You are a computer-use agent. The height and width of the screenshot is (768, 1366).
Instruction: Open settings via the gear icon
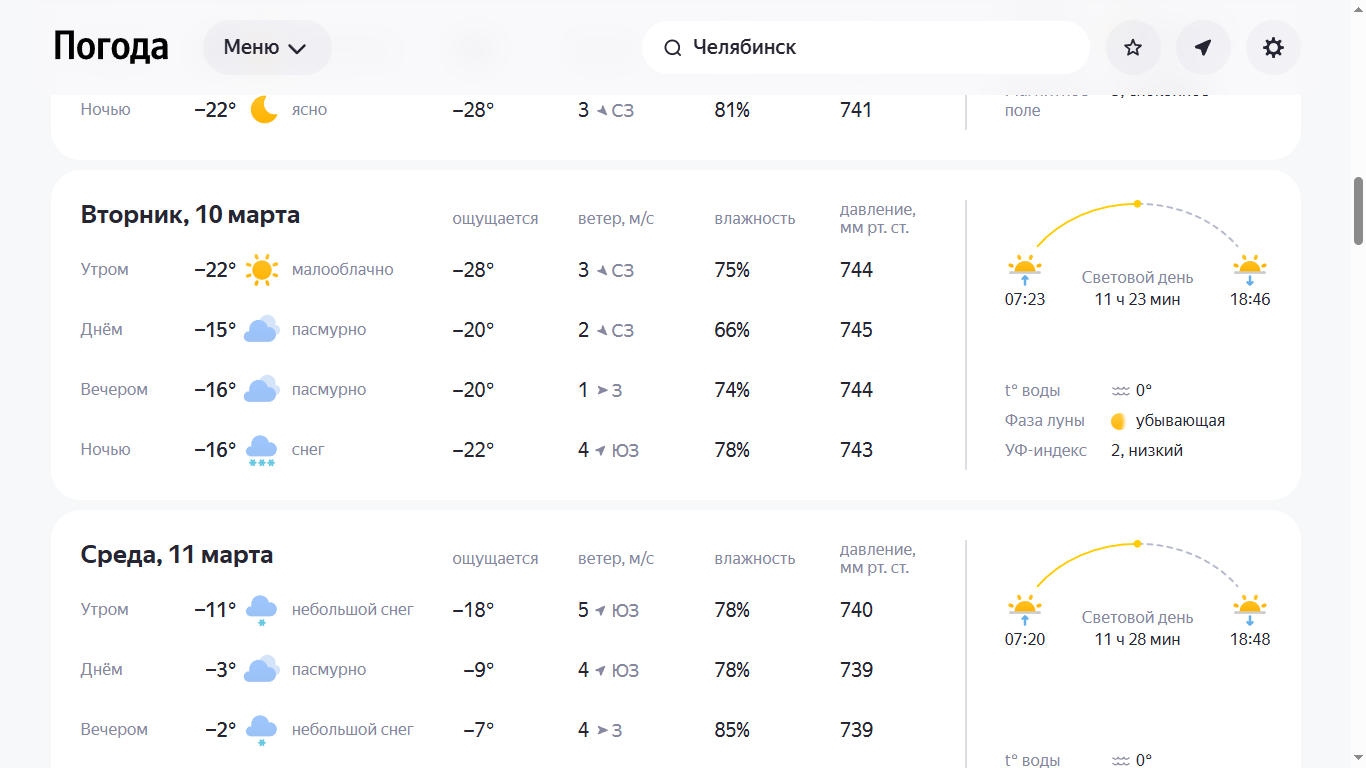[x=1273, y=48]
